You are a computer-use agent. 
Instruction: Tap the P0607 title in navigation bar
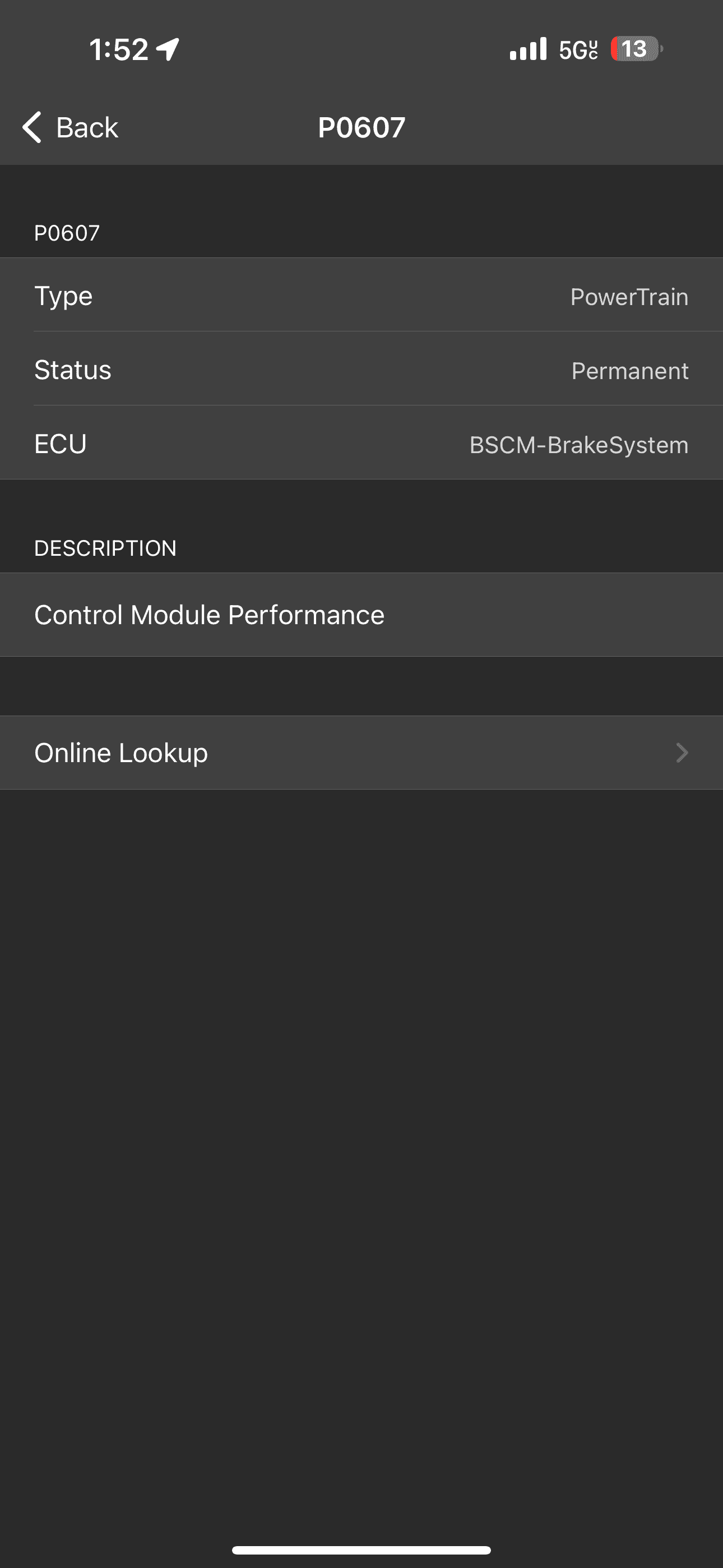361,127
